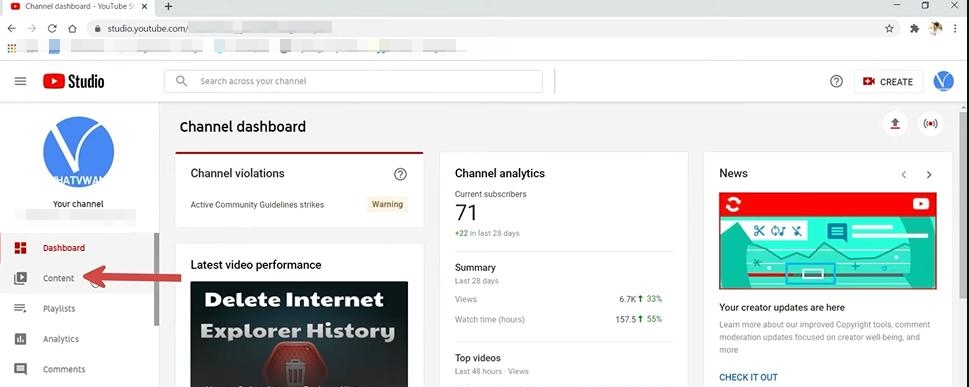
Task: Bookmark the page with the star icon
Action: click(889, 28)
